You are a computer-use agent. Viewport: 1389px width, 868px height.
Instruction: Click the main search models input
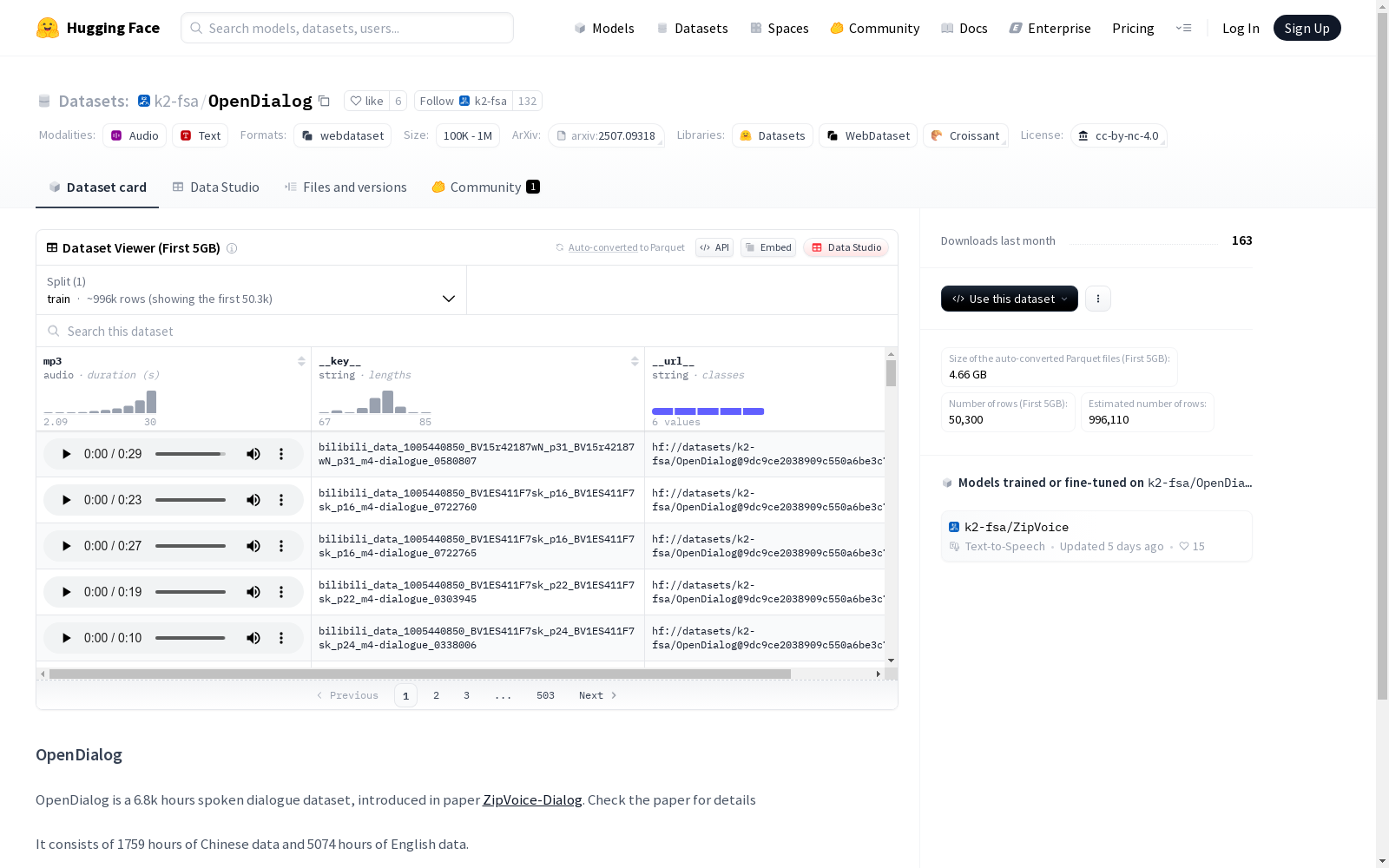click(347, 28)
